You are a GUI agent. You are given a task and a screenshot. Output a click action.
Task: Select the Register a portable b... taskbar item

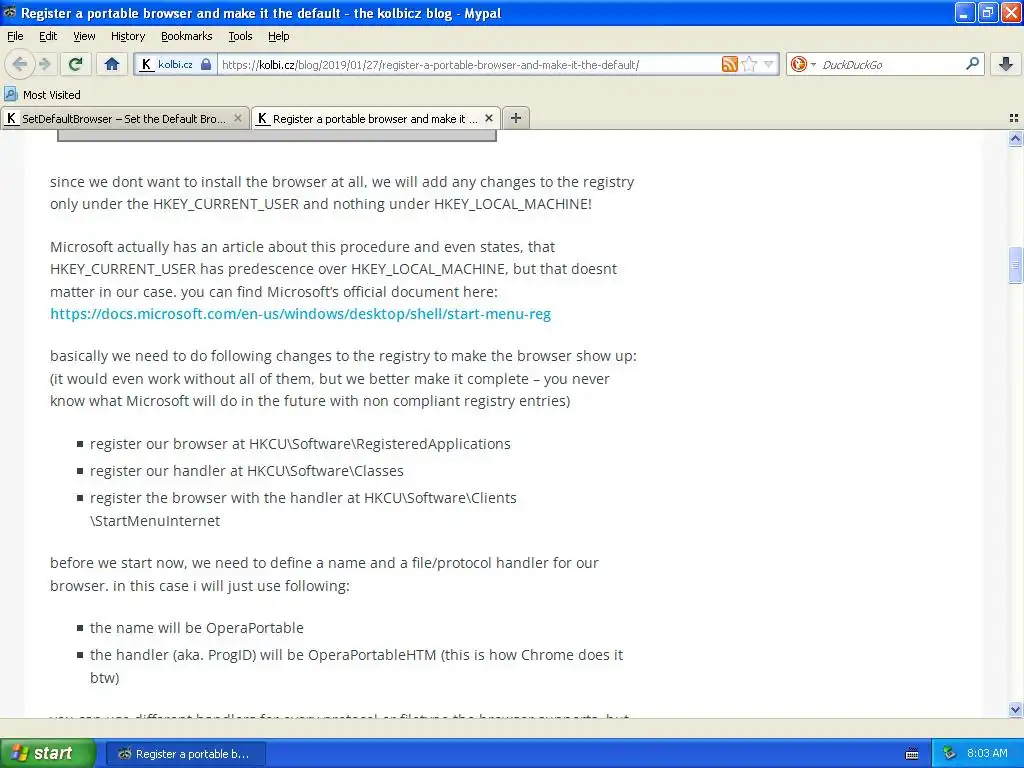coord(185,754)
